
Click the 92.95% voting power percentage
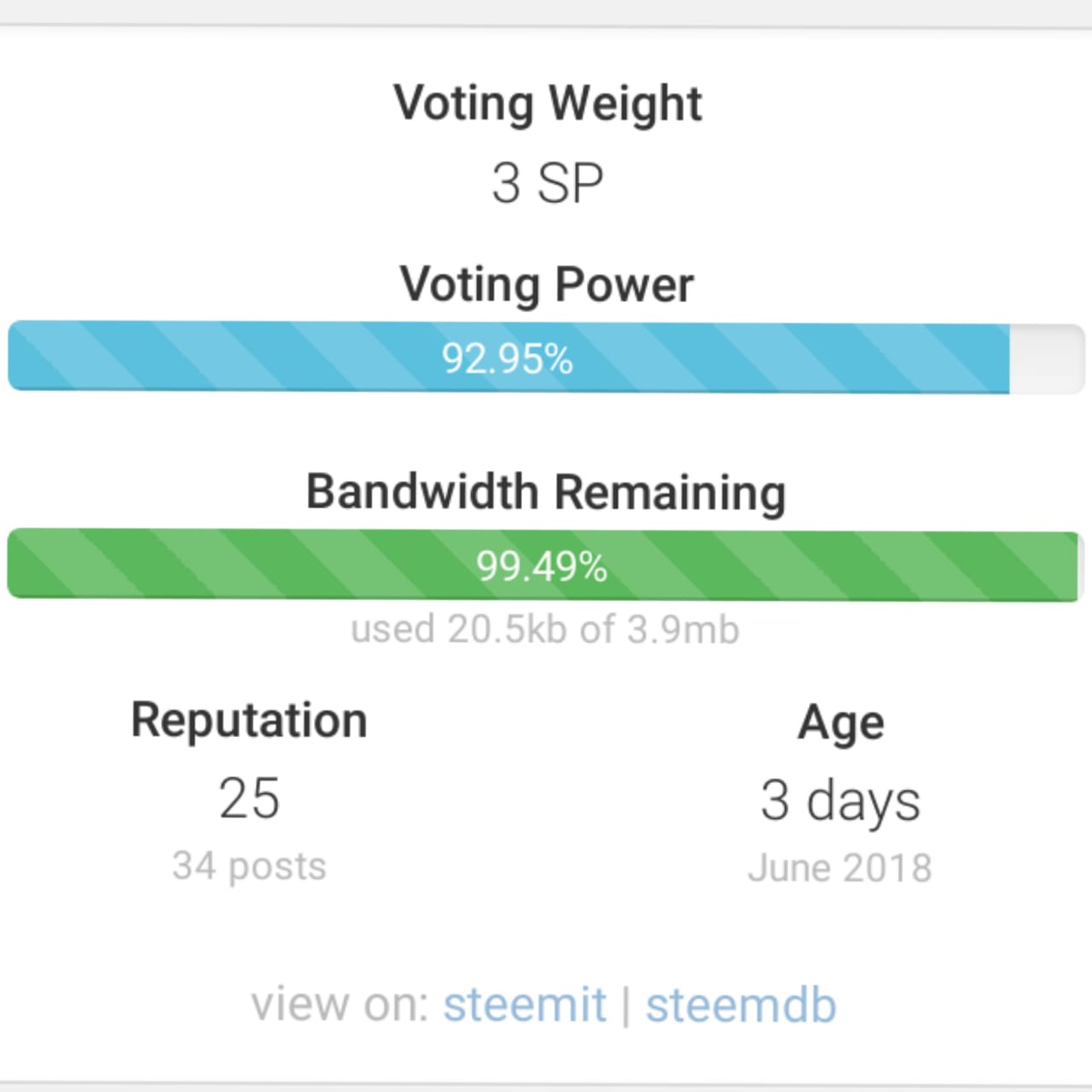click(x=507, y=358)
